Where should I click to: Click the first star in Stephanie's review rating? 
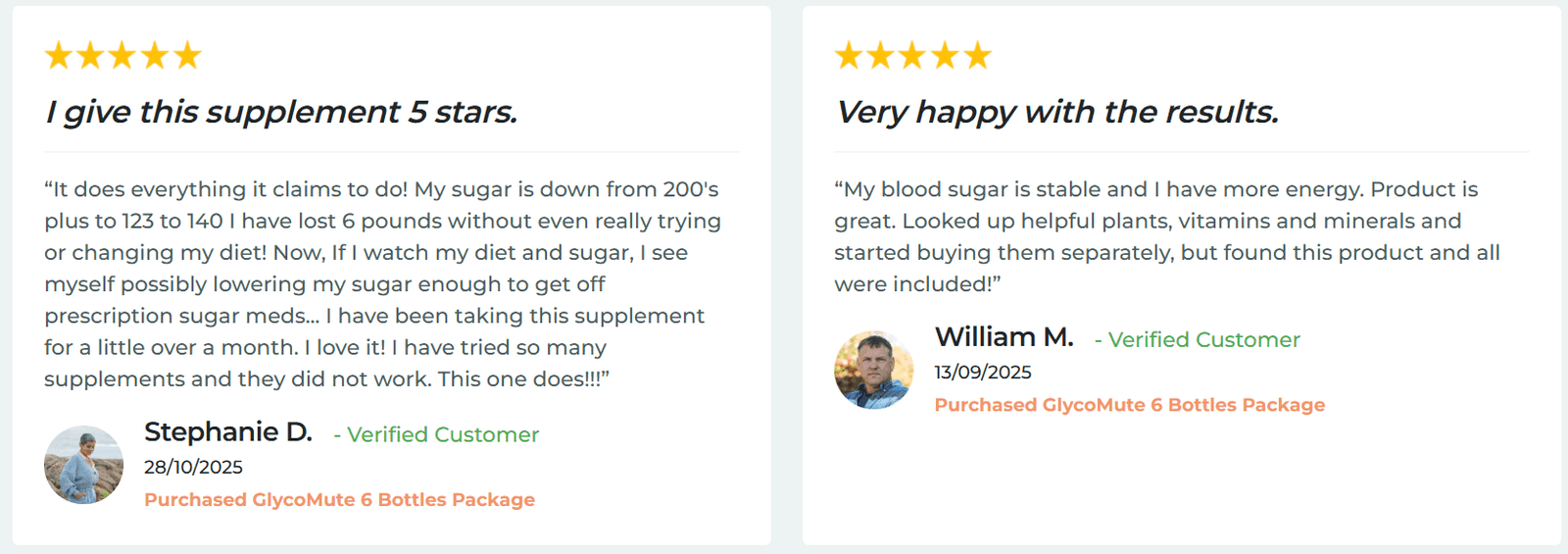pyautogui.click(x=59, y=56)
